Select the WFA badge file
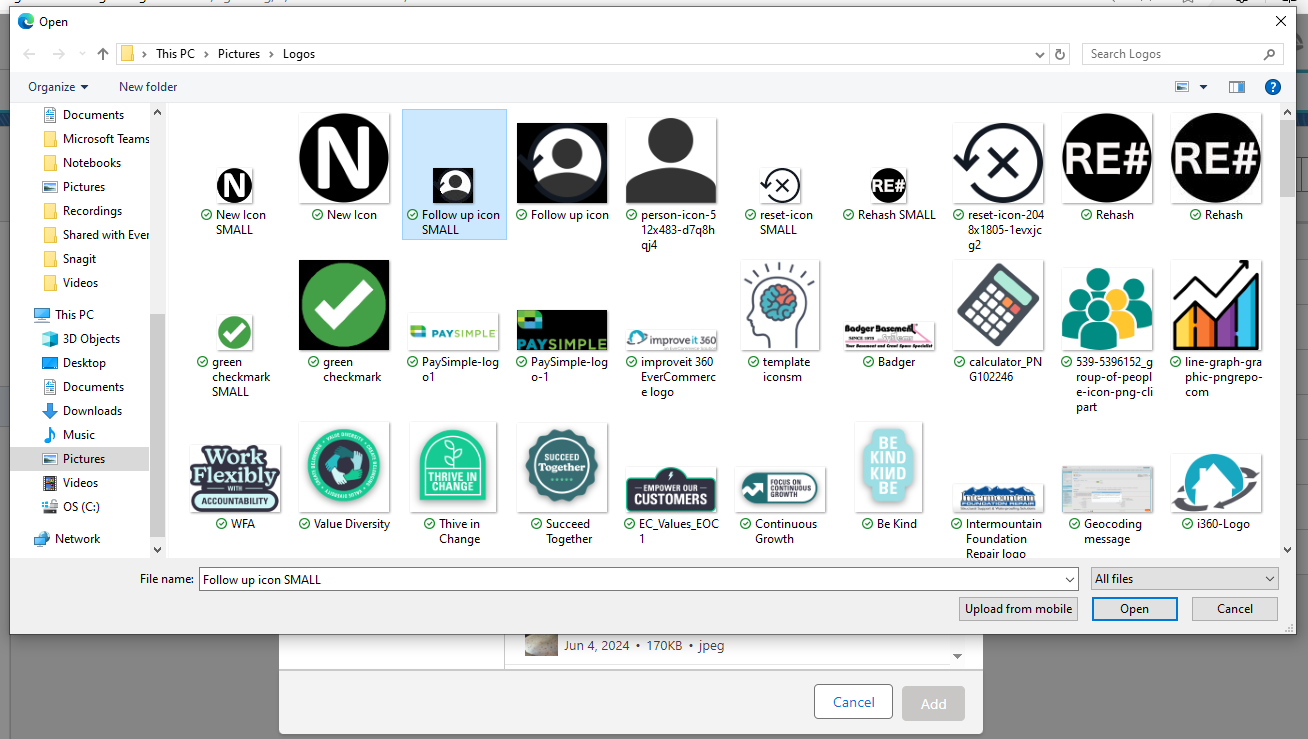This screenshot has width=1308, height=739. [234, 486]
